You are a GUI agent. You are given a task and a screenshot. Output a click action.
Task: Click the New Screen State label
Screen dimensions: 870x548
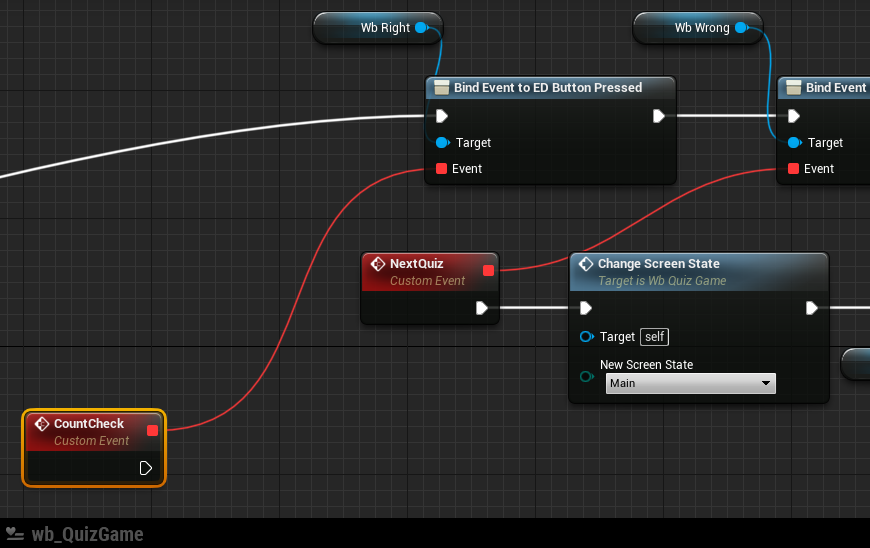646,365
